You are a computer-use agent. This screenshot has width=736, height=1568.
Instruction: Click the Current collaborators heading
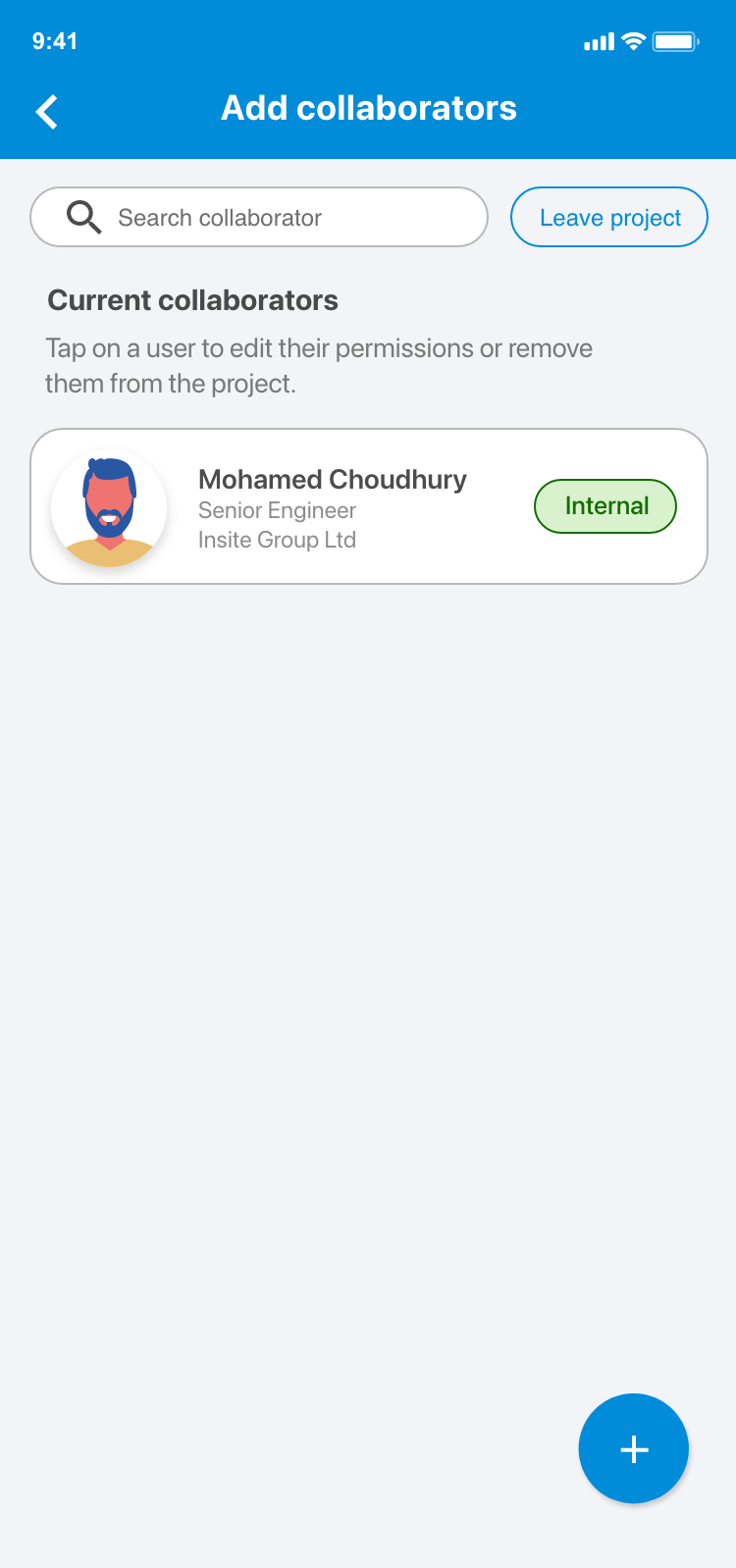pos(192,300)
